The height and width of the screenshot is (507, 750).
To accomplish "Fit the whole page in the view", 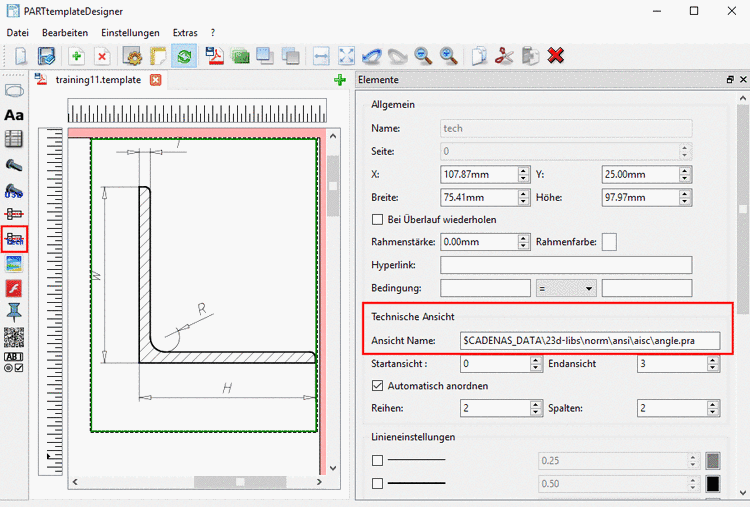I will 346,56.
